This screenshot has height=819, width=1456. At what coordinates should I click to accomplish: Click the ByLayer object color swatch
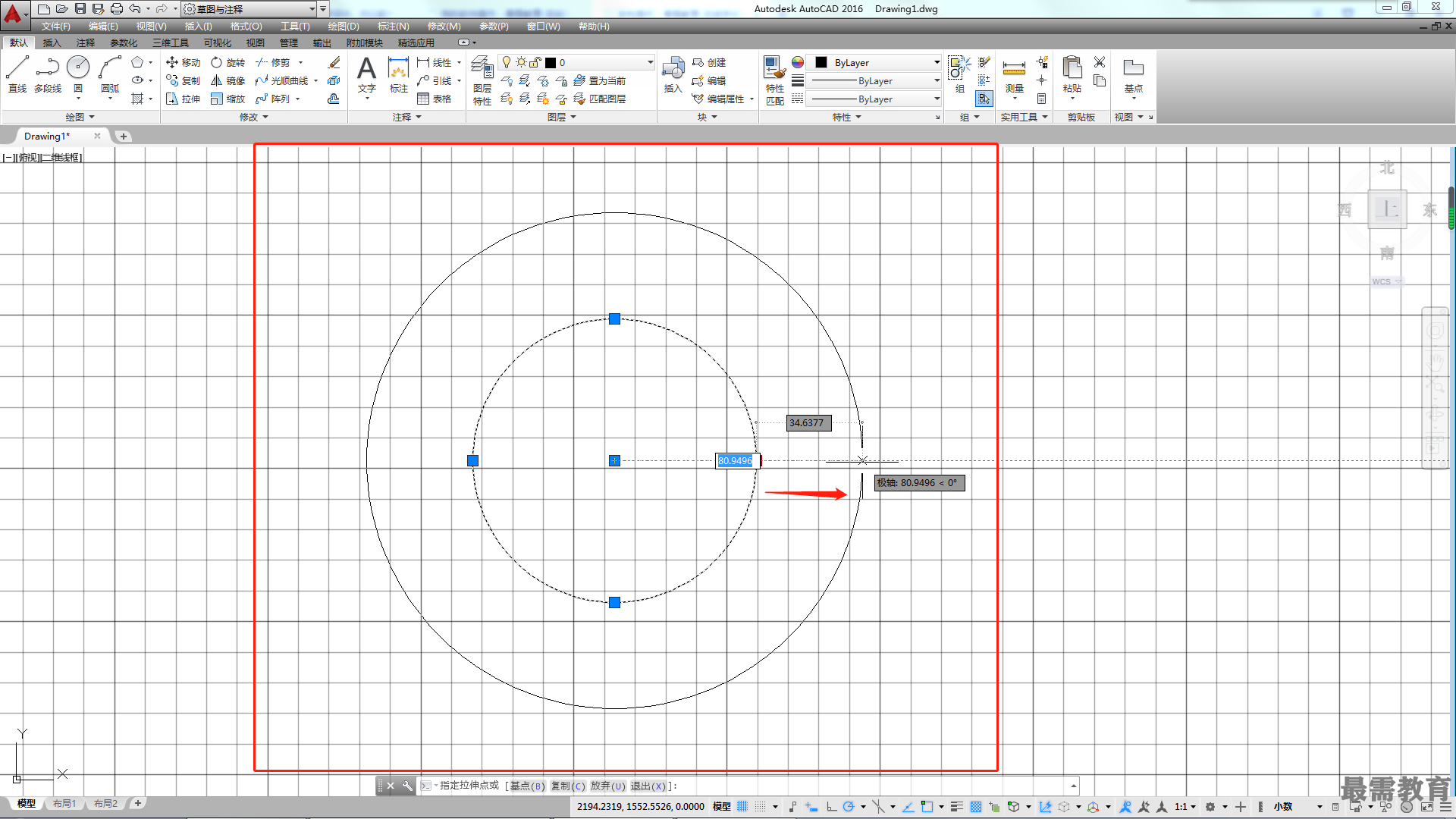(x=821, y=62)
